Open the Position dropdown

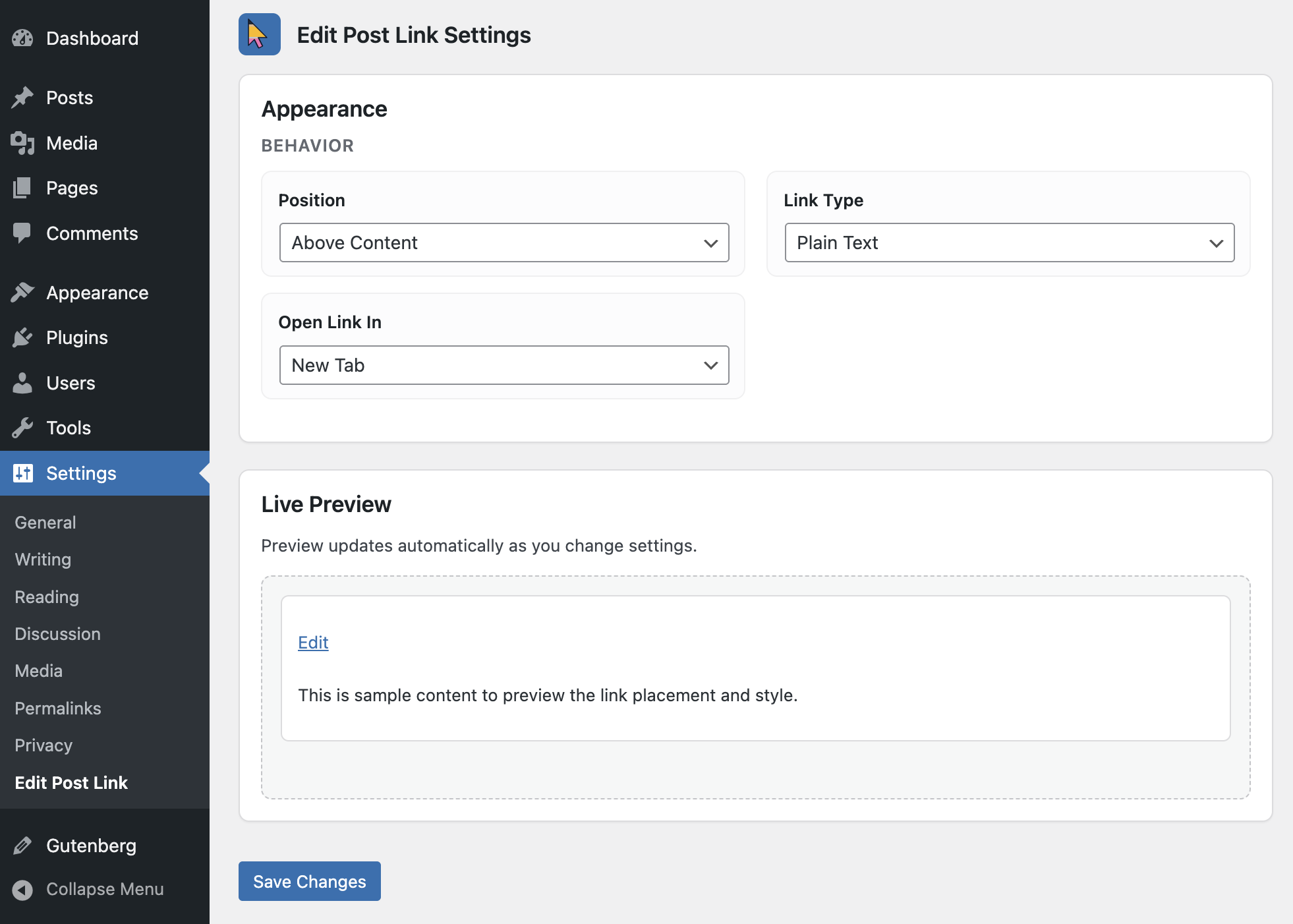(503, 243)
